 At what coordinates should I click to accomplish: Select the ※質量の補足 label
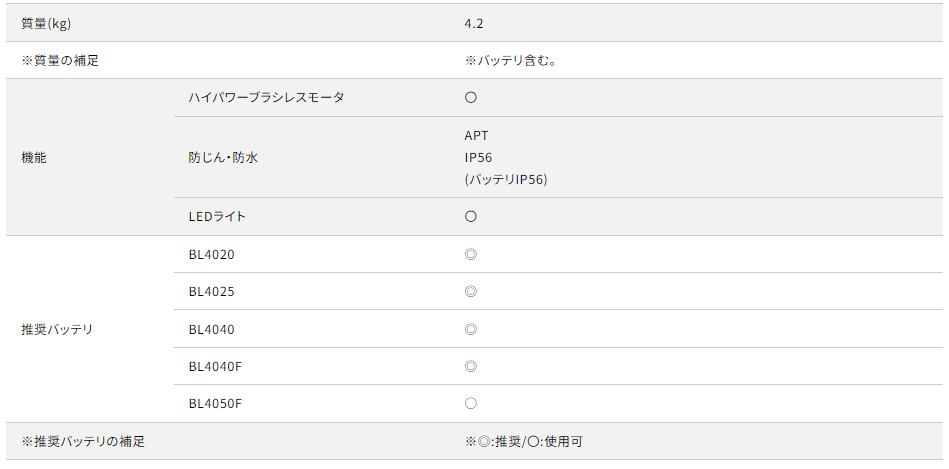pyautogui.click(x=60, y=61)
